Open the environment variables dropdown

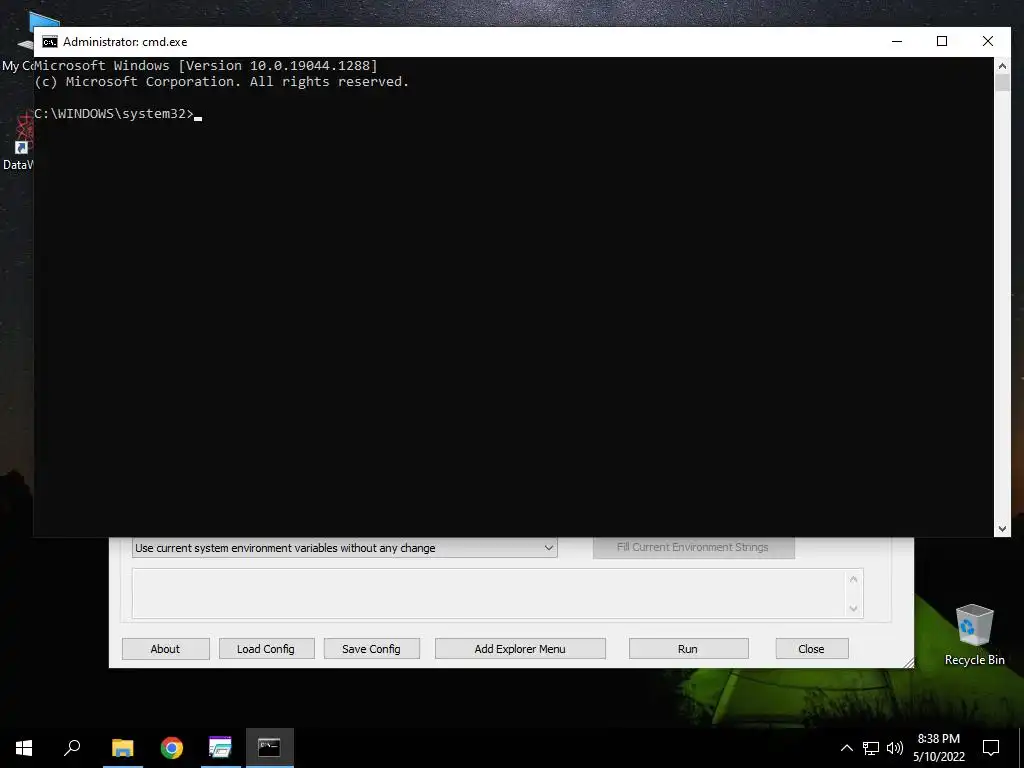coord(345,548)
